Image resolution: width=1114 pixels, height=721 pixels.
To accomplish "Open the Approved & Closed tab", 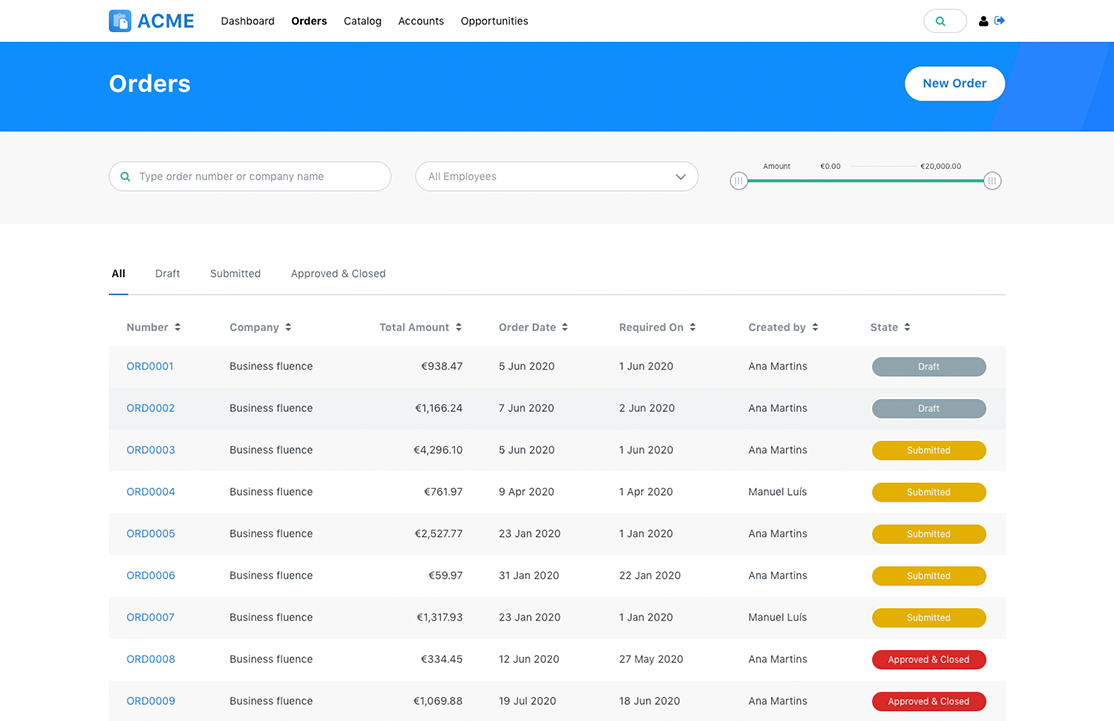I will tap(338, 273).
